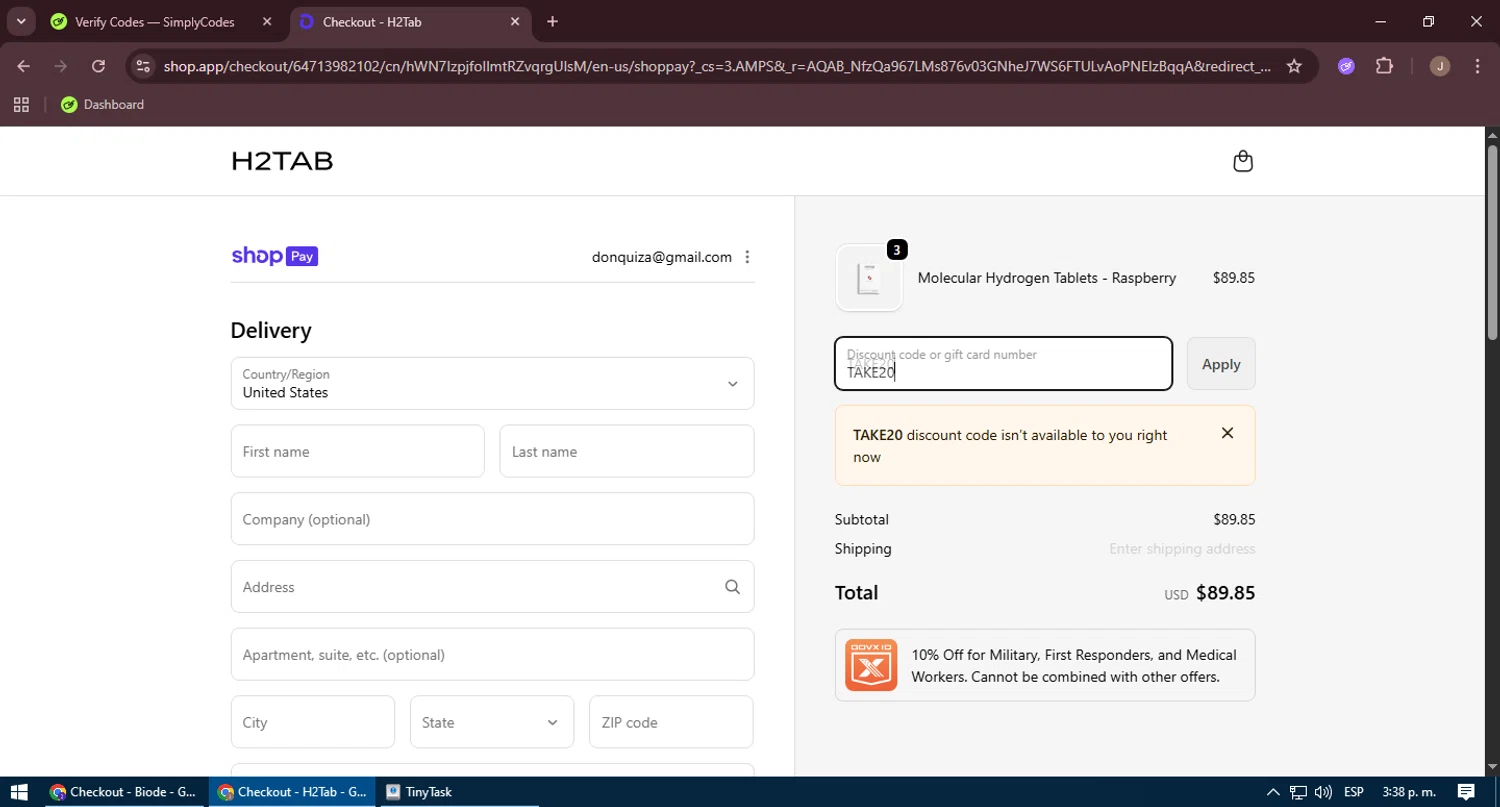Viewport: 1500px width, 807px height.
Task: Click the ZIP code field
Action: click(x=671, y=722)
